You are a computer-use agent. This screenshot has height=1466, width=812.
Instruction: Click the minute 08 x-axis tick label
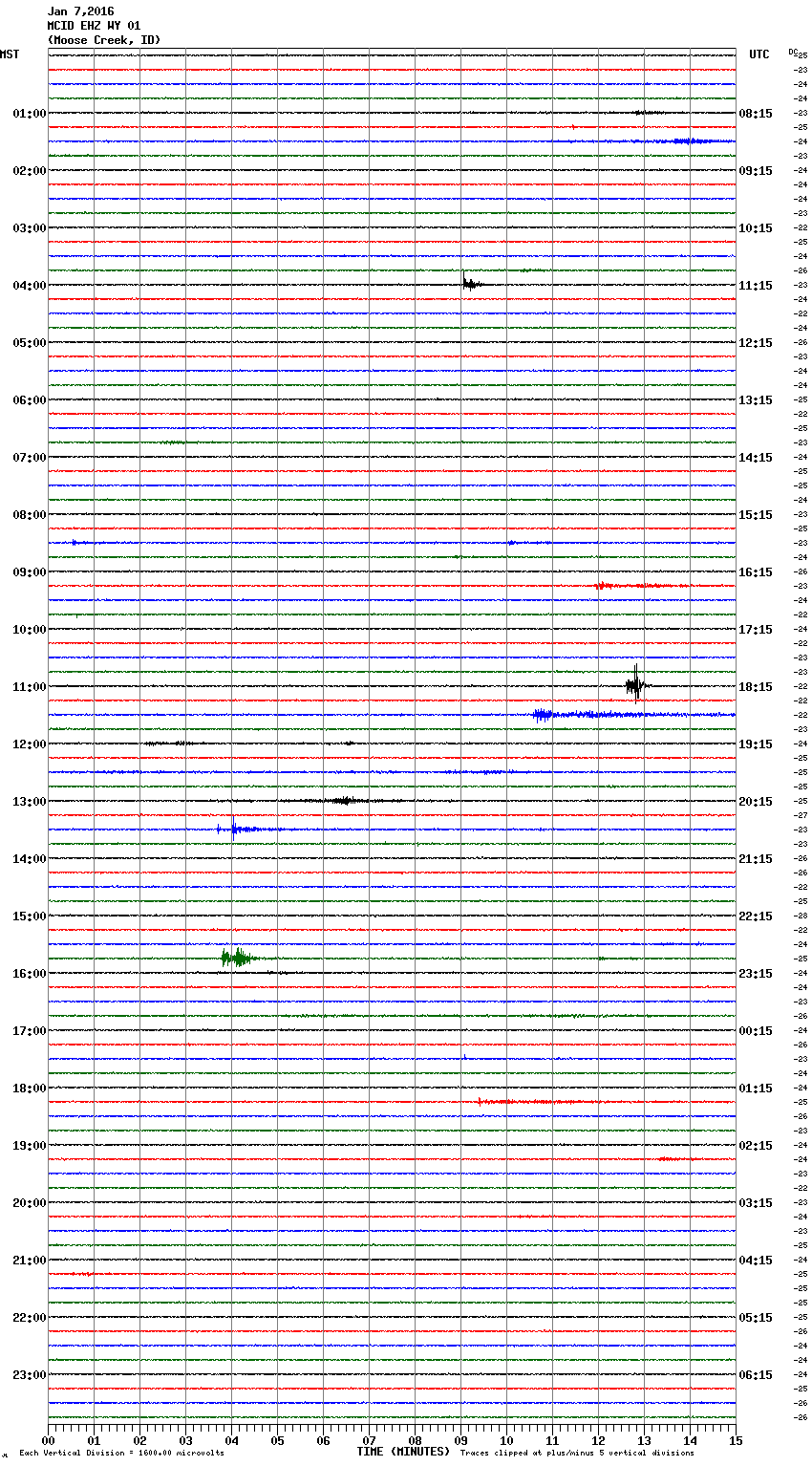(x=415, y=1440)
